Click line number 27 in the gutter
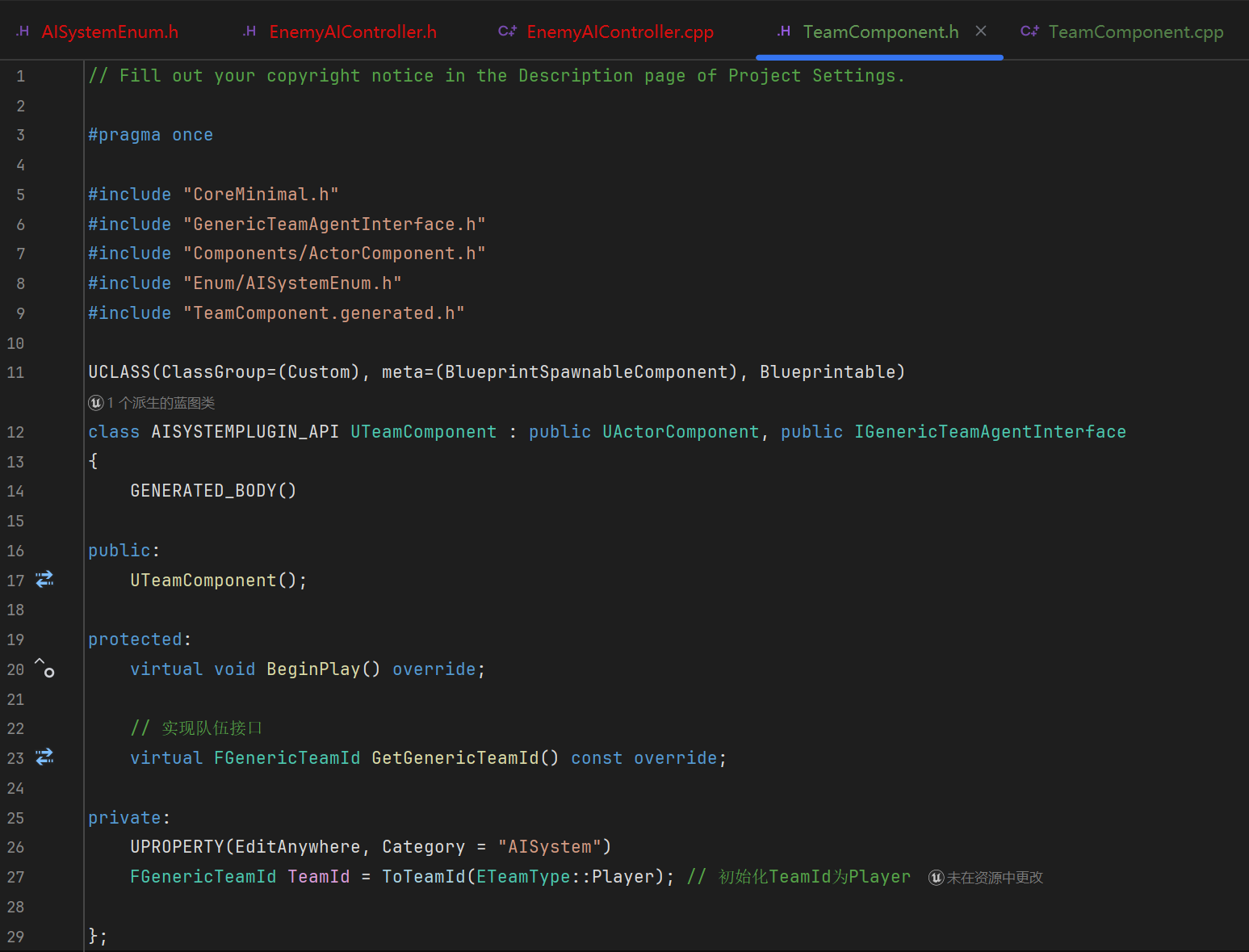 [x=15, y=877]
